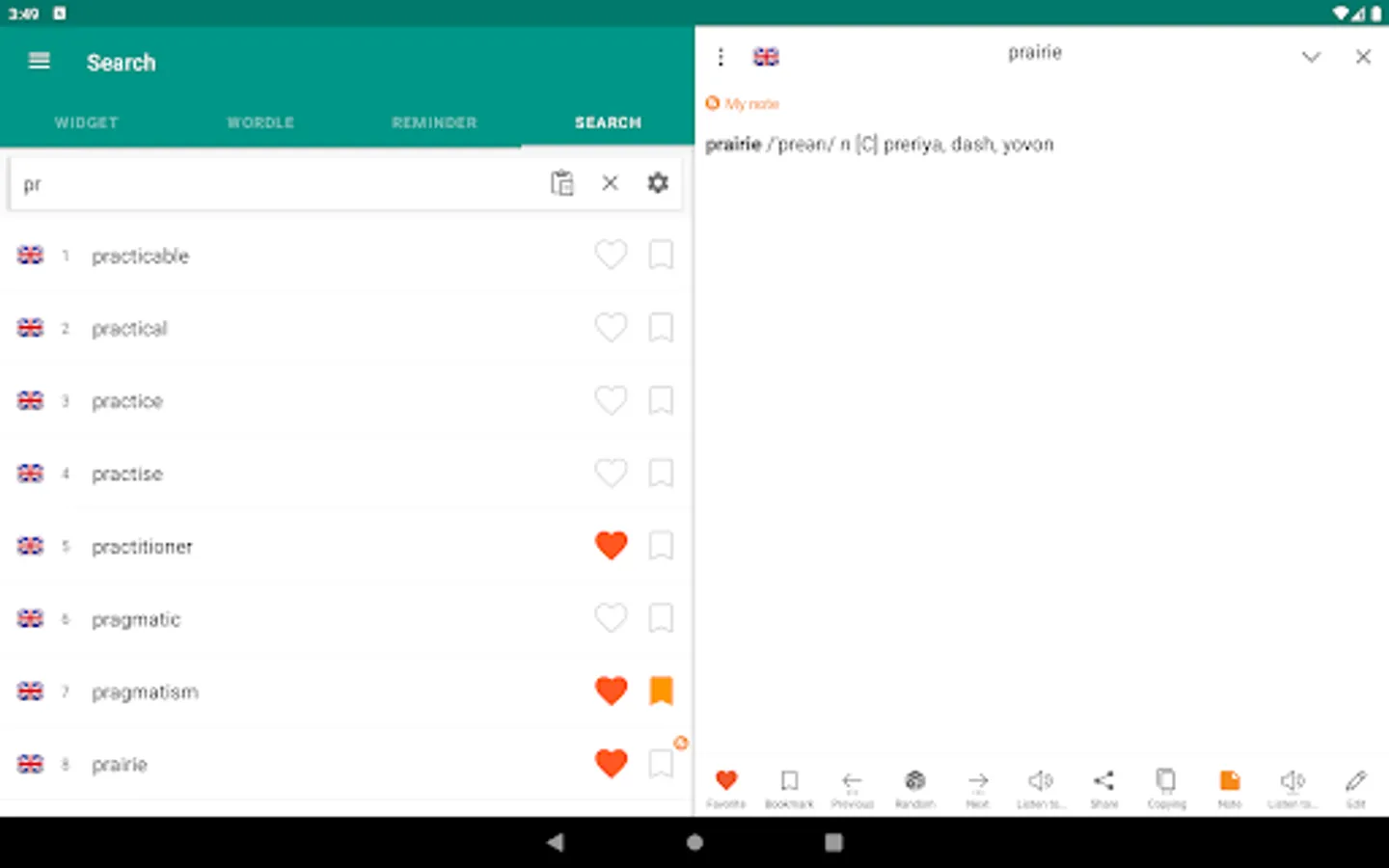Favorite the word practicable
1389x868 pixels.
click(x=611, y=255)
